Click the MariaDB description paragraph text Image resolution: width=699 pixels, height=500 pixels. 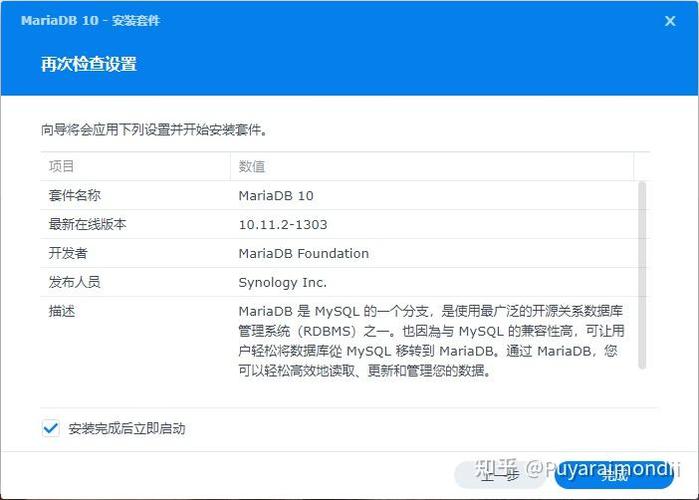[431, 340]
